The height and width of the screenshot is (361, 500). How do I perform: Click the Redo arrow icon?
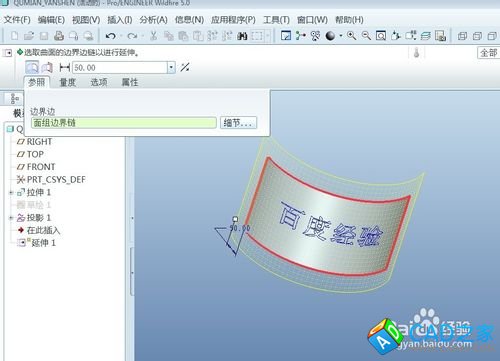[x=132, y=36]
